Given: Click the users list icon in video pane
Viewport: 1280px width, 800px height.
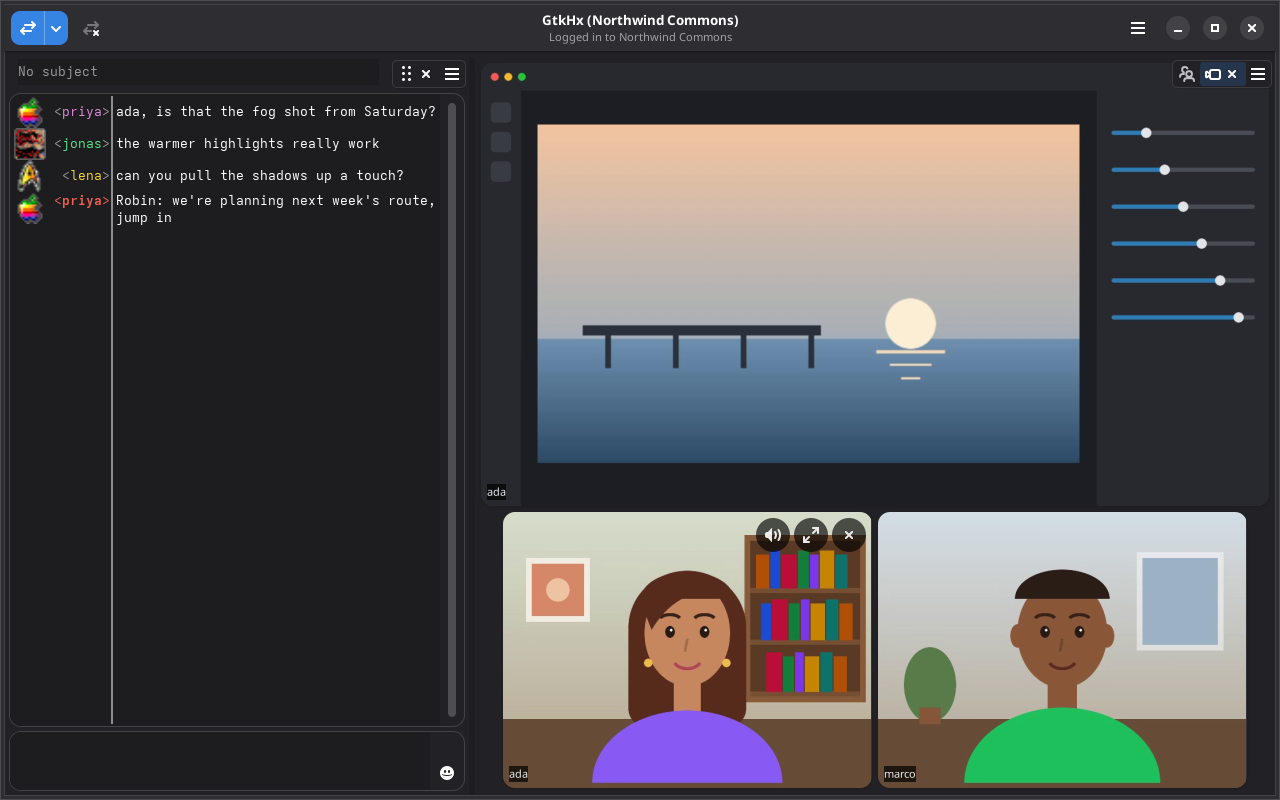Looking at the screenshot, I should point(1187,74).
